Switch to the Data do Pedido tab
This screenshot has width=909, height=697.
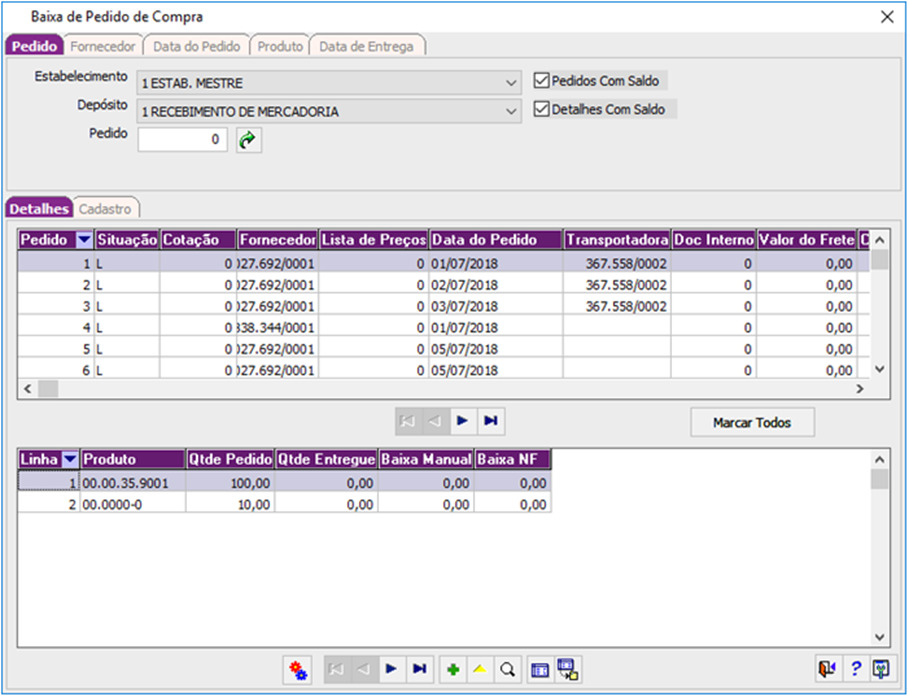click(197, 46)
